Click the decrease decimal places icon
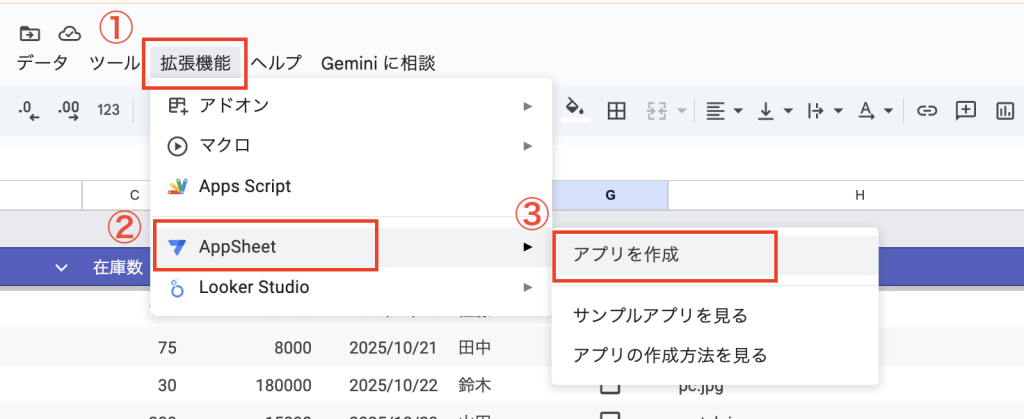 point(30,110)
